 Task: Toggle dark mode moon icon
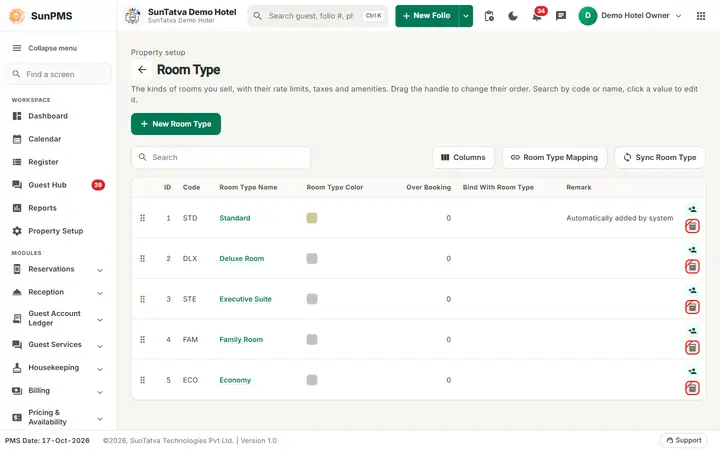pyautogui.click(x=513, y=16)
